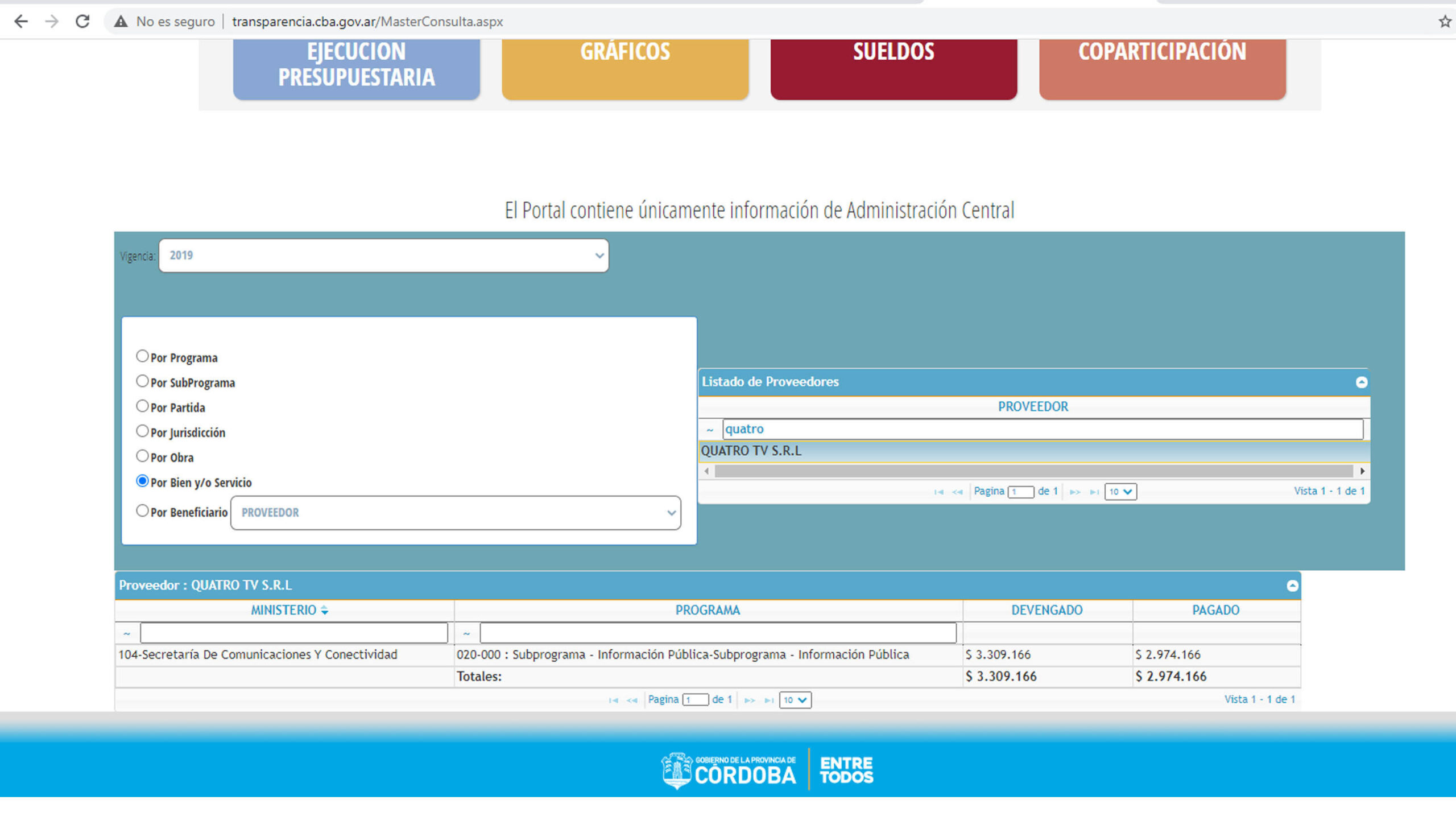1456x816 pixels.
Task: Open the SUELDOS section
Action: click(x=893, y=65)
